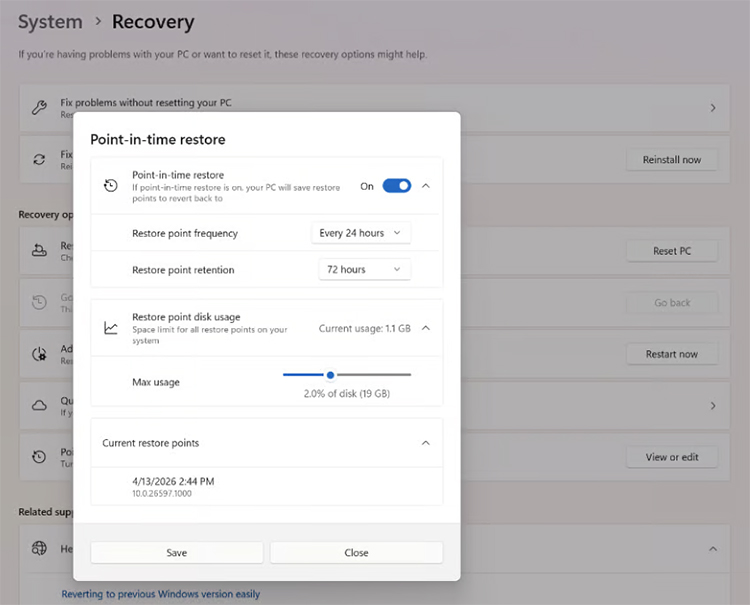The image size is (750, 605).
Task: Open Reverting to previous Windows version link
Action: tap(161, 594)
